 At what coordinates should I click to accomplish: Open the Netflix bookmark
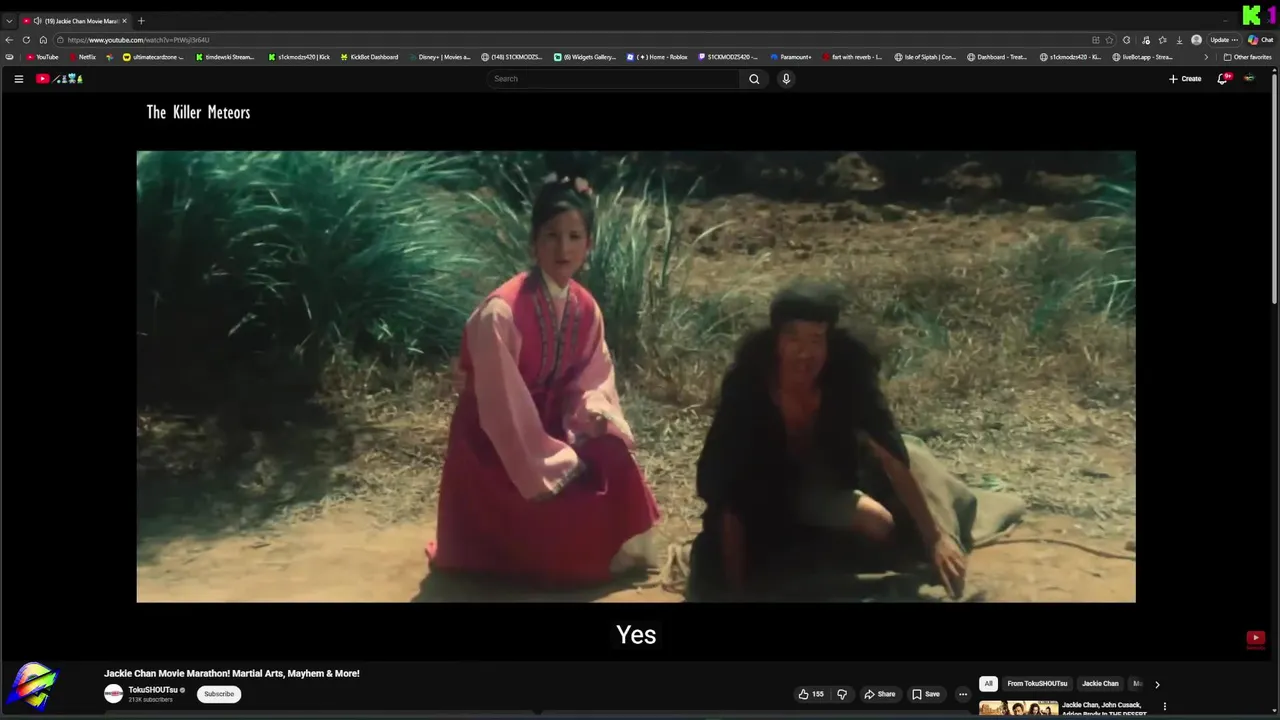pos(82,57)
